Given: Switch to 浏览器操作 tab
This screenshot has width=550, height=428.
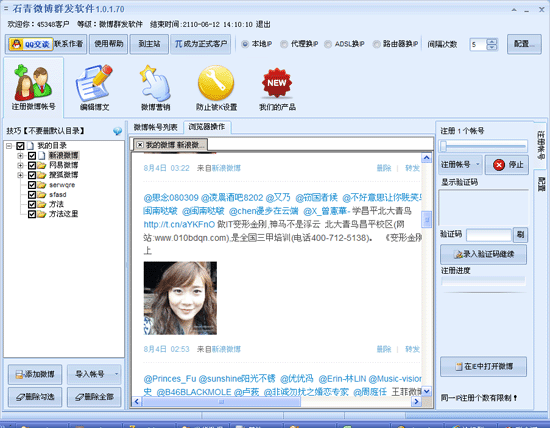Looking at the screenshot, I should (207, 127).
